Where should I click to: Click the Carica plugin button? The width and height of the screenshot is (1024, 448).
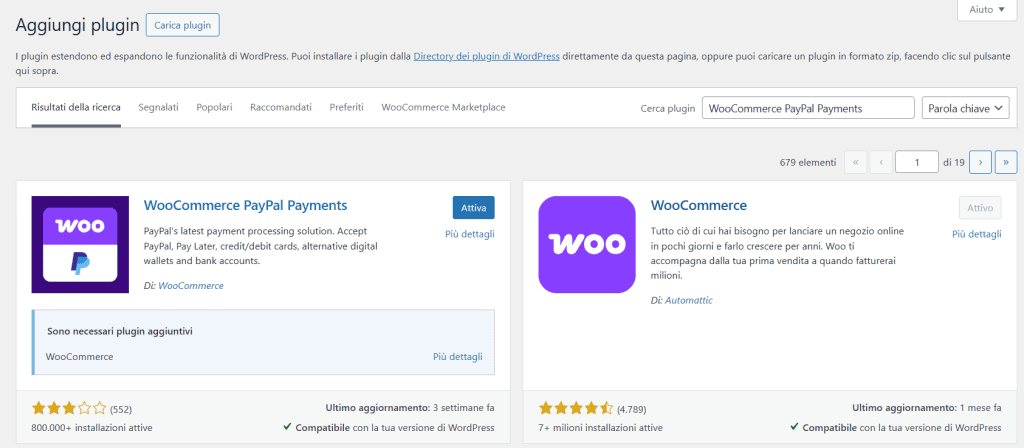(x=183, y=25)
